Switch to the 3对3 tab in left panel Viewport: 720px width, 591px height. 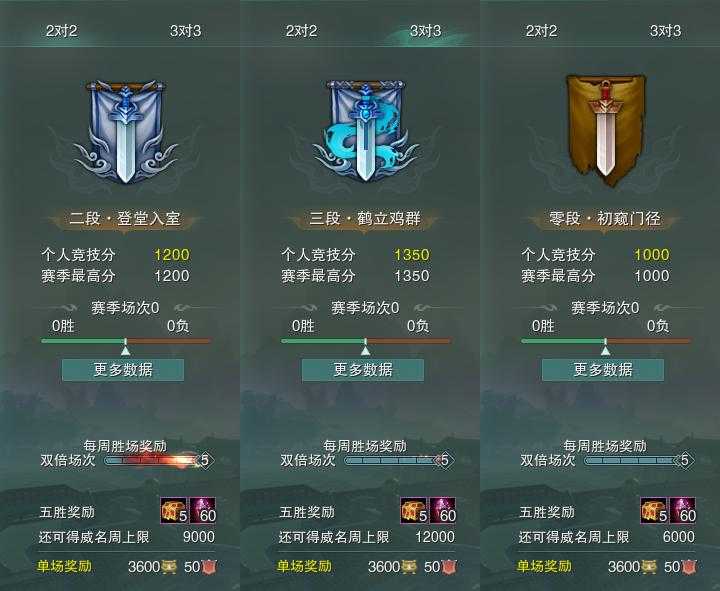tap(186, 31)
